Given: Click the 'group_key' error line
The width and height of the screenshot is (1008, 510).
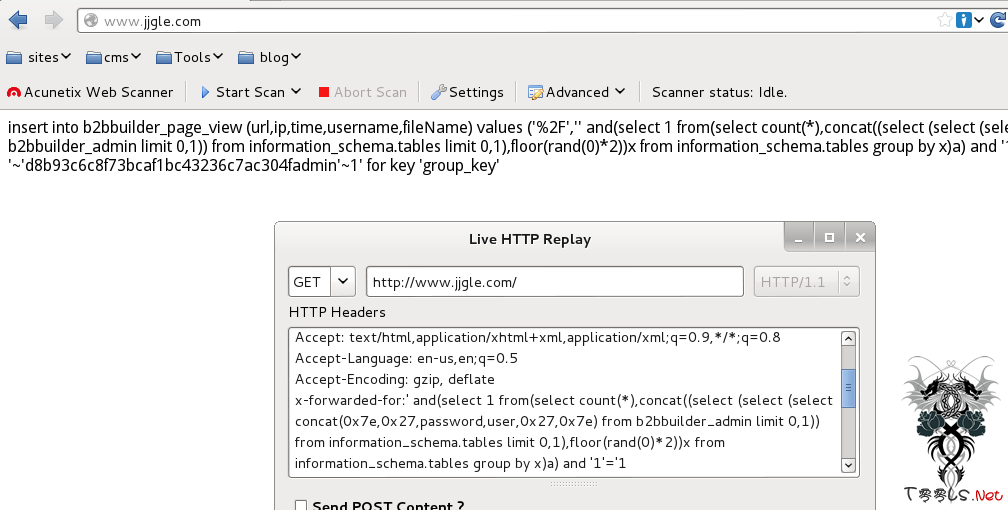Looking at the screenshot, I should [x=253, y=166].
